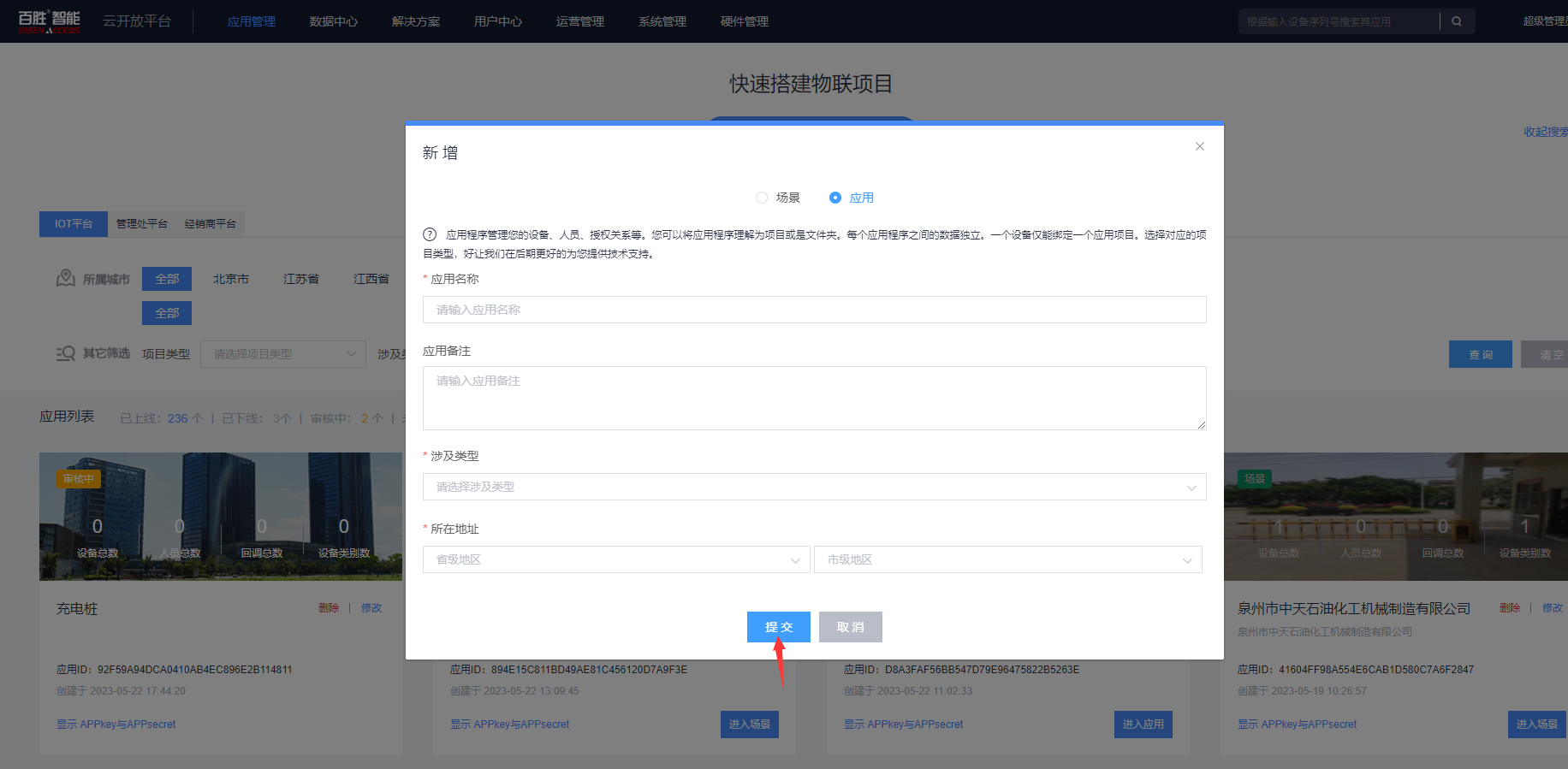This screenshot has height=769, width=1568.
Task: Click the 其它筛选 filter icon
Action: click(66, 353)
